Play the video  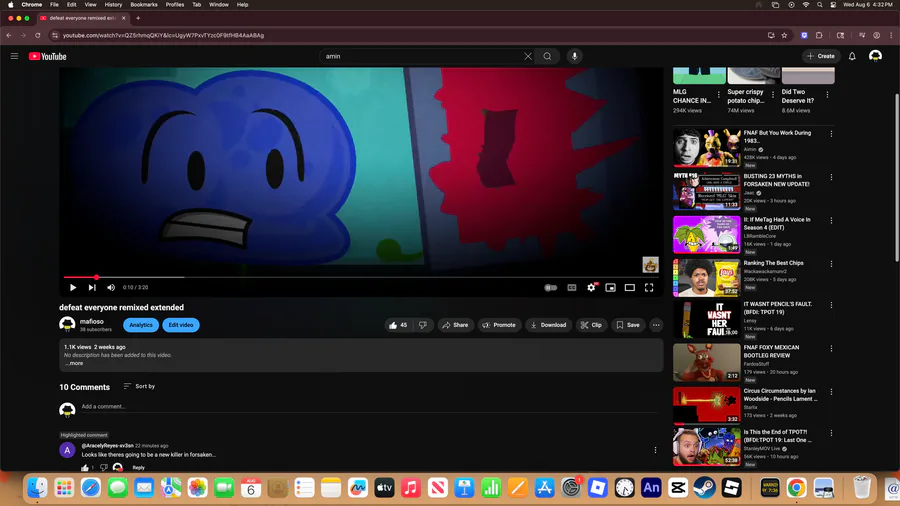click(73, 287)
